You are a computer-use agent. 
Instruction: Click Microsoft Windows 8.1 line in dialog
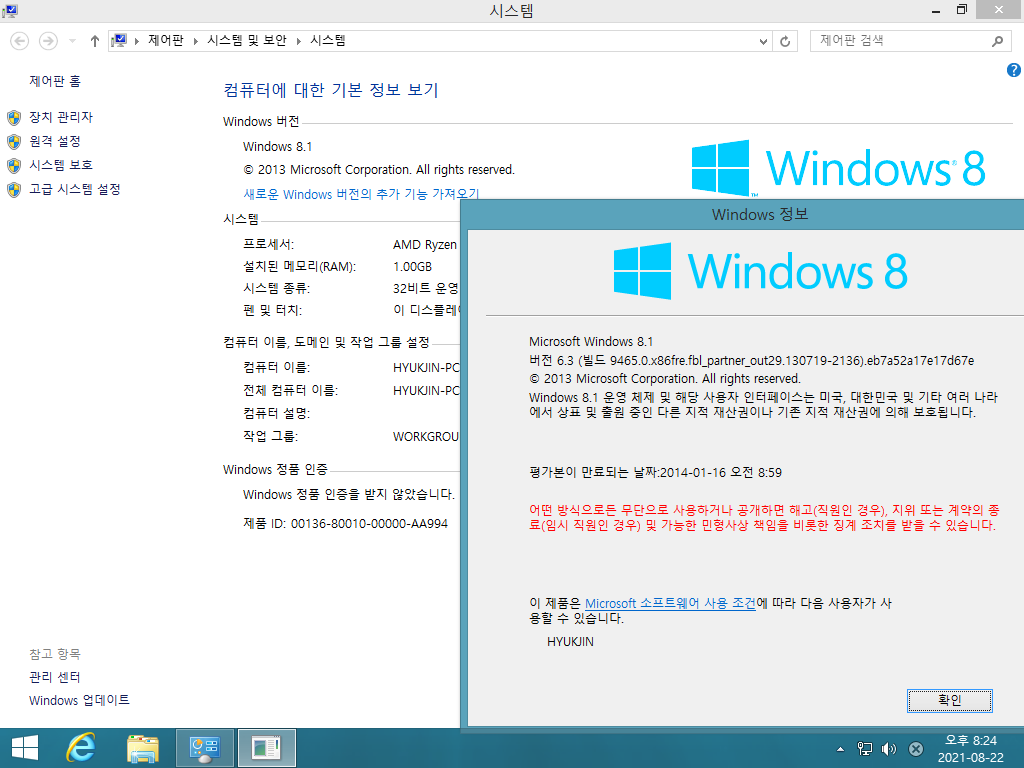point(591,342)
